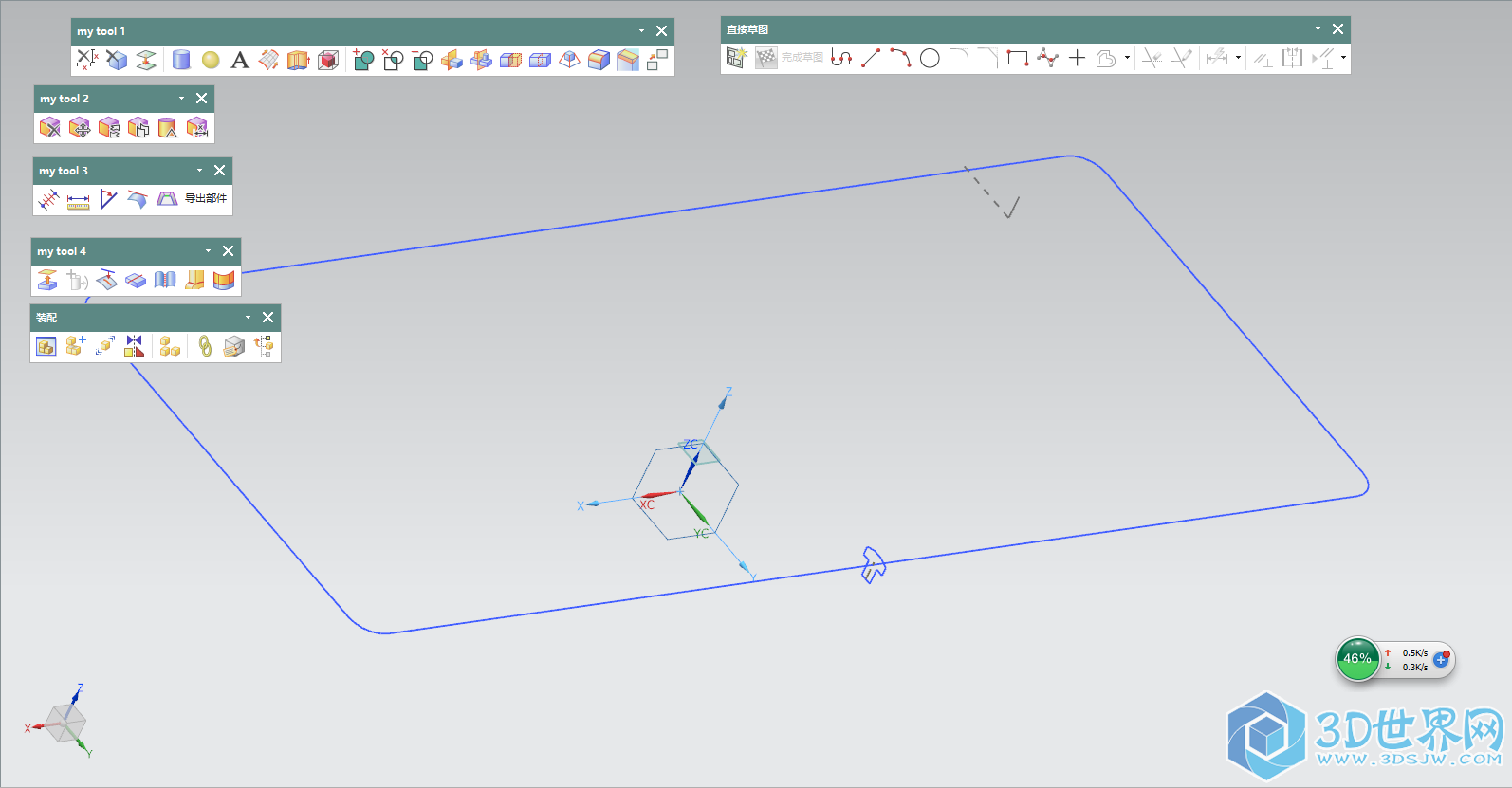Viewport: 1512px width, 788px height.
Task: Select the Mirror Assembly icon in 装配
Action: pyautogui.click(x=135, y=346)
